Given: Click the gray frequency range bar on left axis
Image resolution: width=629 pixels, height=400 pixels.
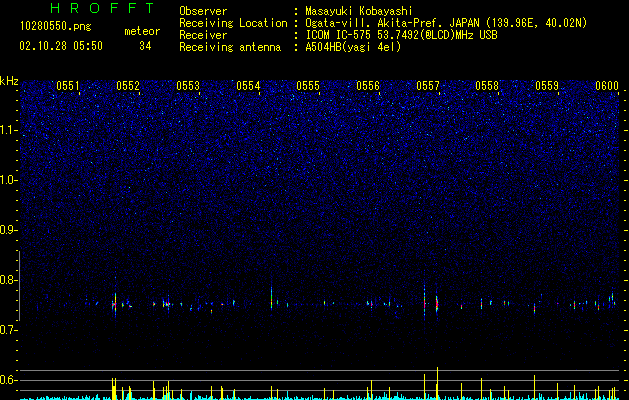Looking at the screenshot, I should 19,286.
